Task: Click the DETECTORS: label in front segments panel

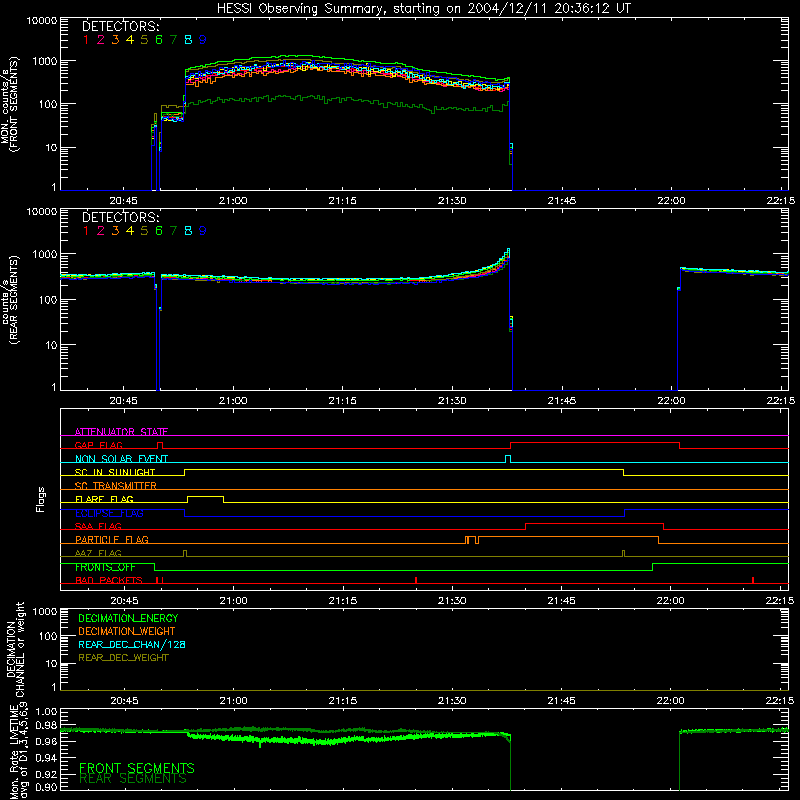Action: pos(120,26)
